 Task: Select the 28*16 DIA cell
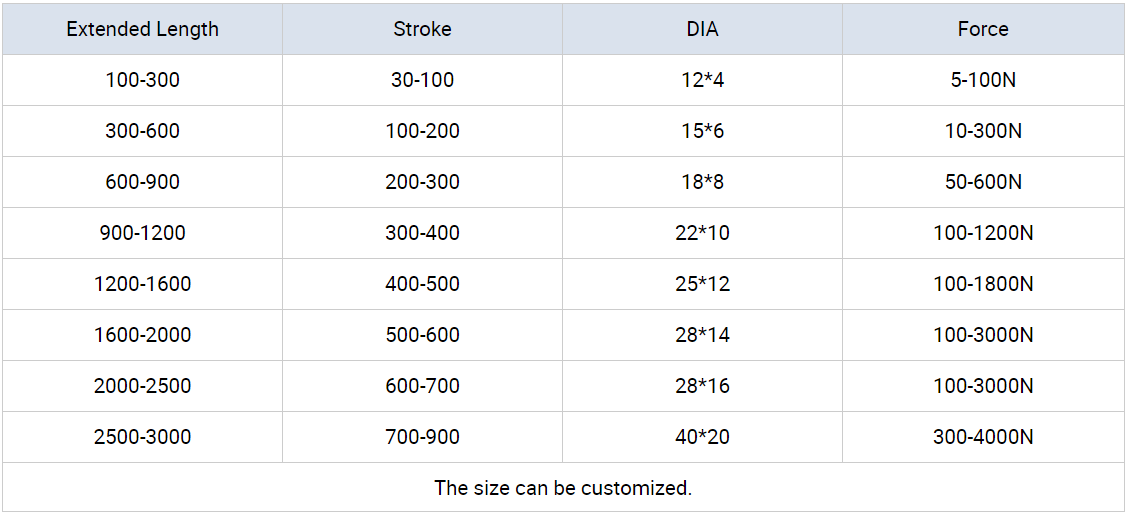coord(702,386)
